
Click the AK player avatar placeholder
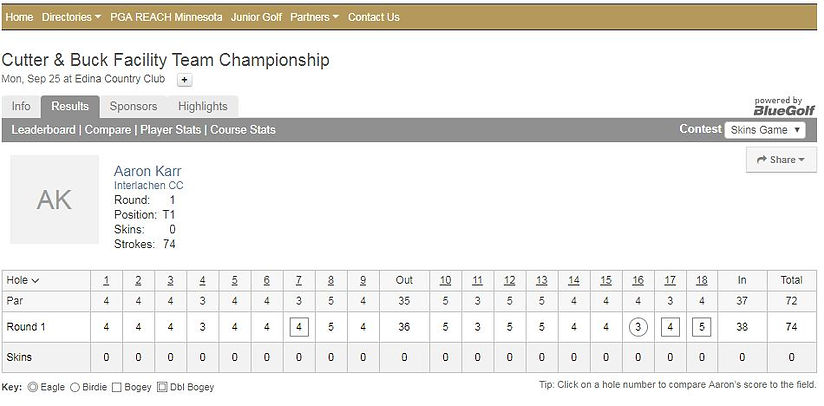pos(55,200)
